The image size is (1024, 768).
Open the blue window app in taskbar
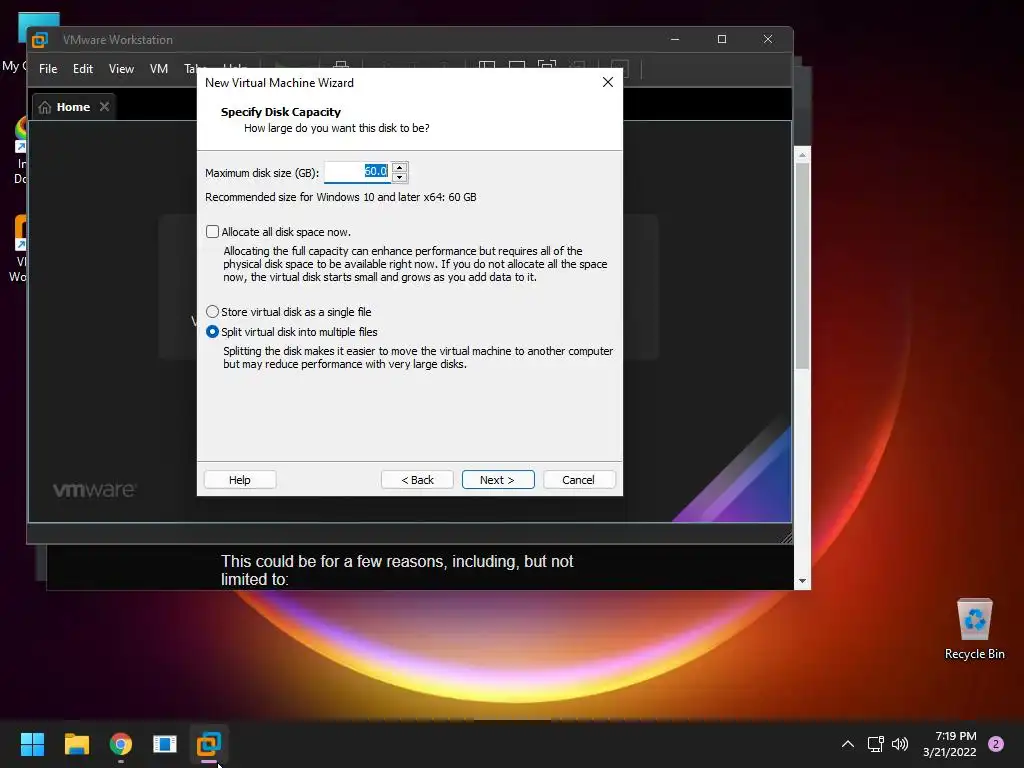click(x=165, y=744)
